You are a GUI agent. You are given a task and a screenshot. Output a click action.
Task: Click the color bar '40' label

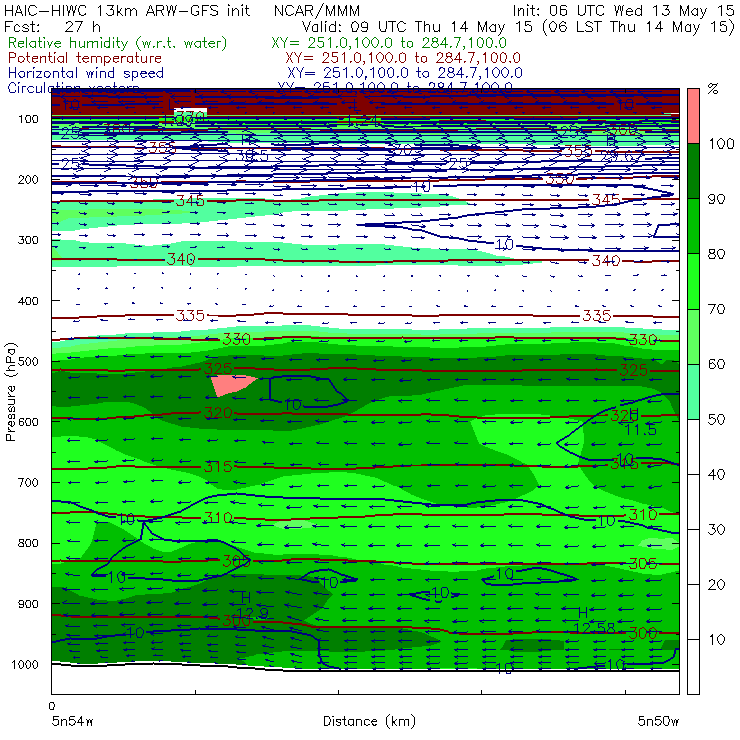click(716, 474)
